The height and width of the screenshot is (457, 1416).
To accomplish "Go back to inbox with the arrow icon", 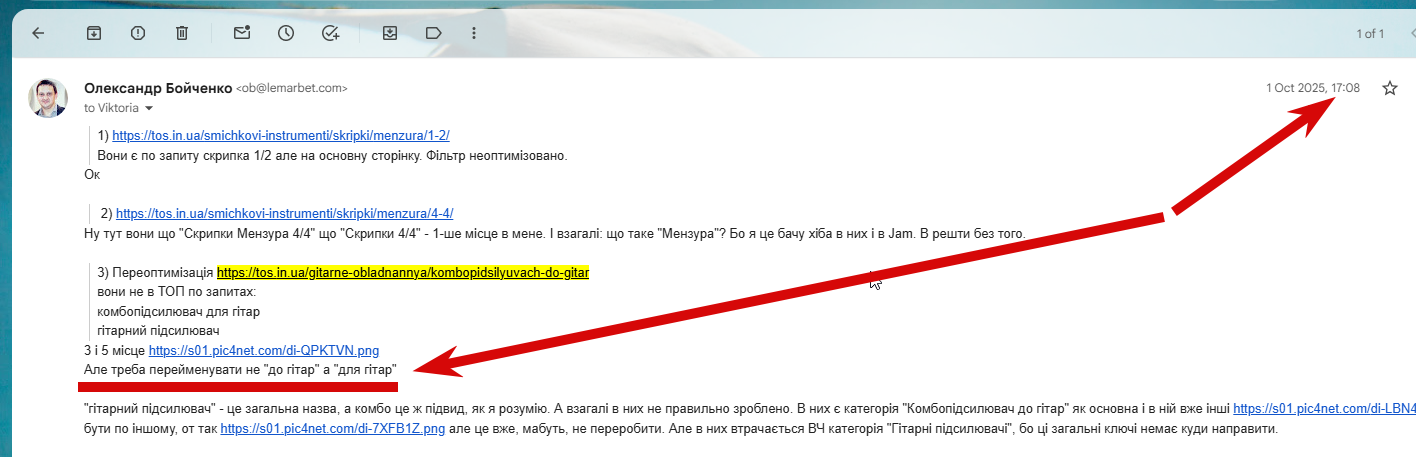I will [38, 33].
